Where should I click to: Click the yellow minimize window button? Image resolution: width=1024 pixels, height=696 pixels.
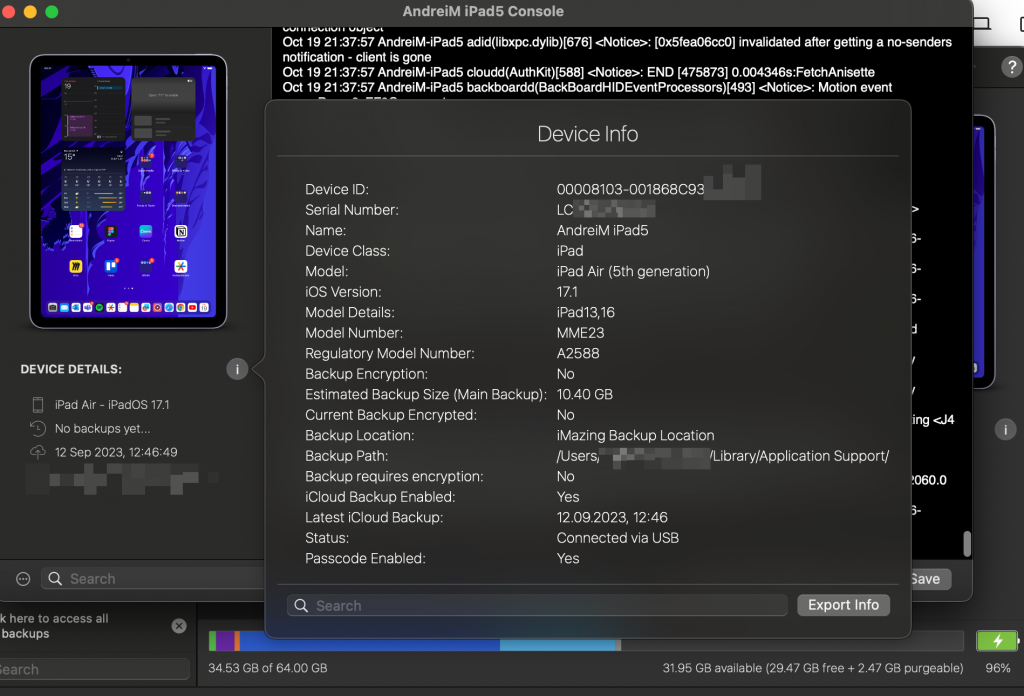(x=30, y=12)
